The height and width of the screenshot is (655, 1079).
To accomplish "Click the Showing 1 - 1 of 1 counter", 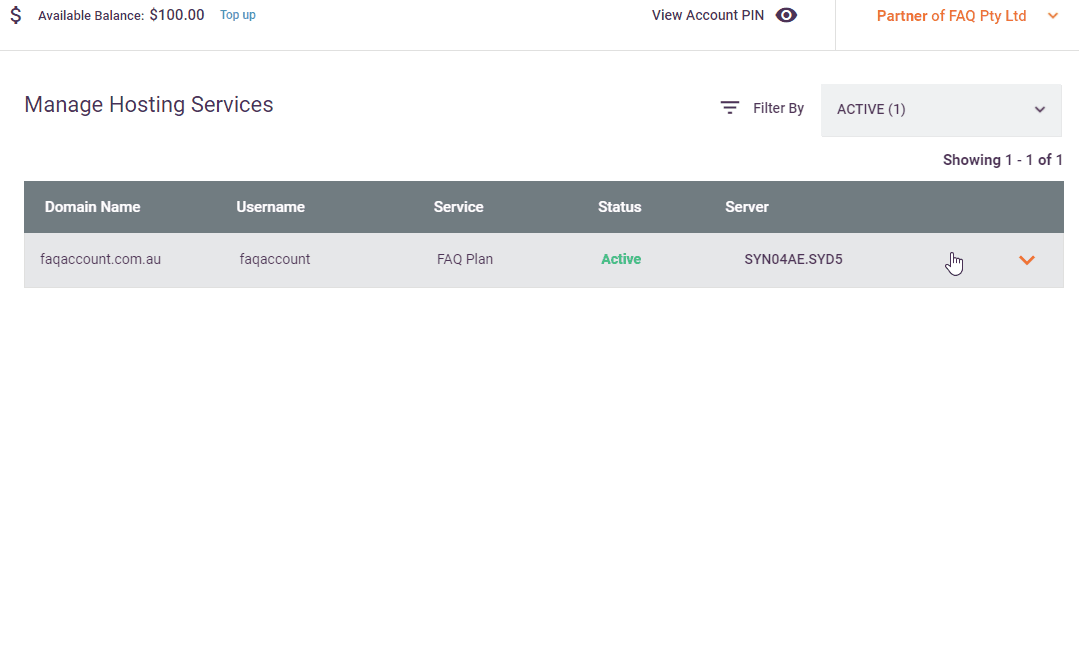I will [1003, 160].
